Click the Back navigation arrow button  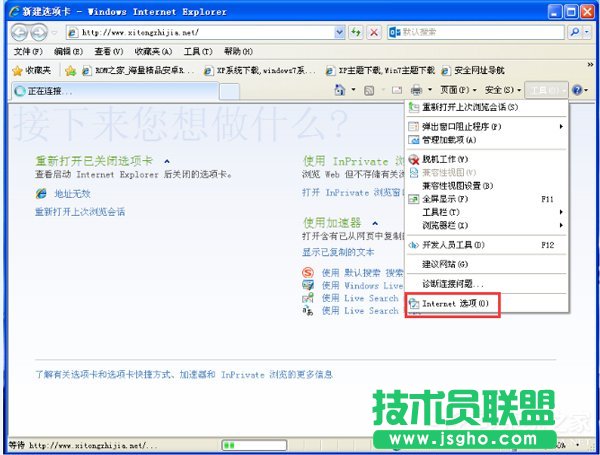(17, 32)
